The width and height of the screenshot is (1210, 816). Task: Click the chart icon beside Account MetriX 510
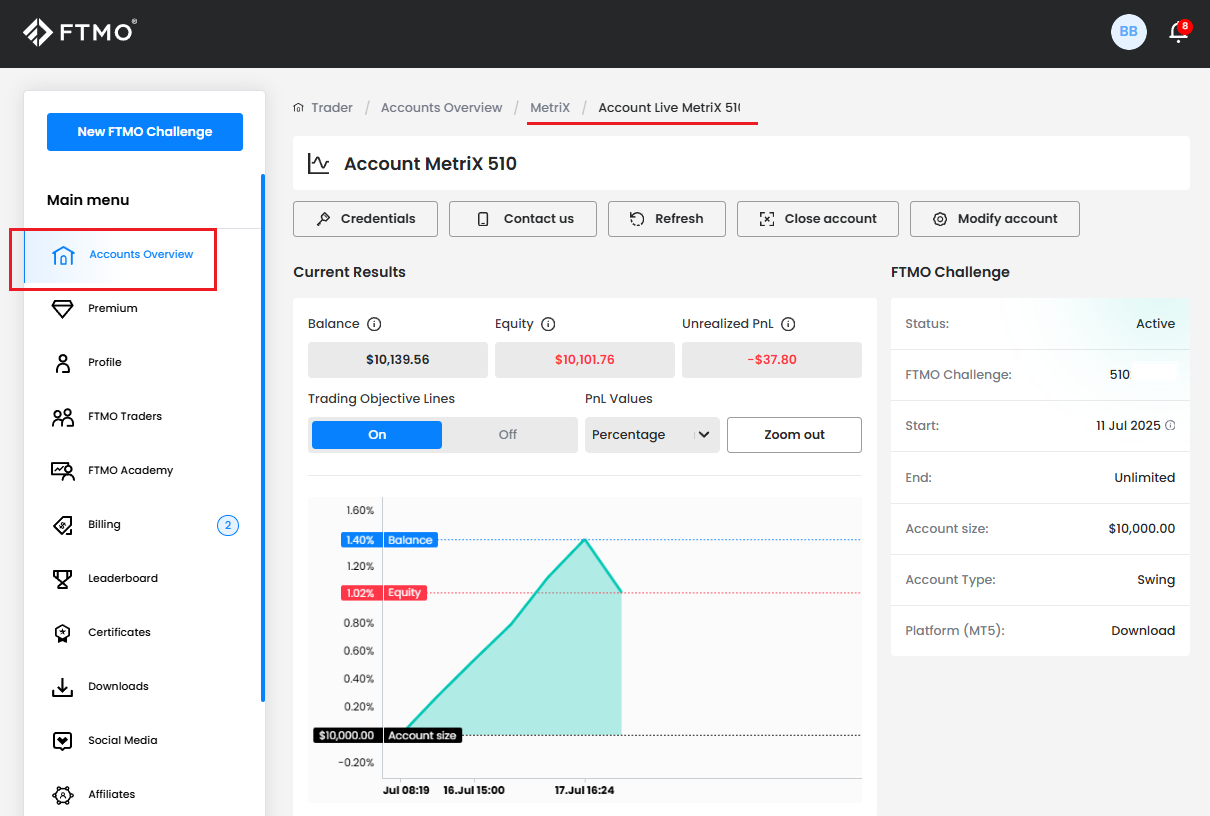coord(319,163)
